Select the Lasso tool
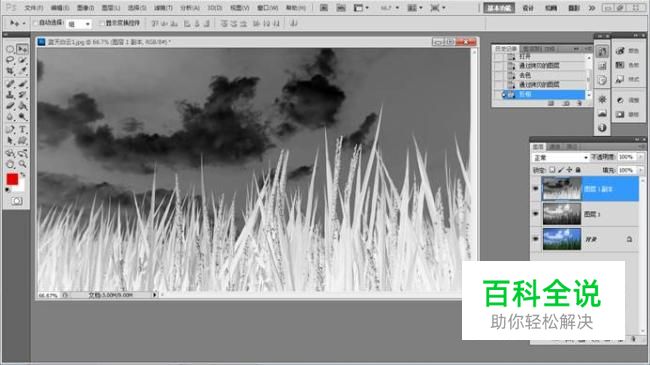Screen dimensions: 650x365 coord(10,60)
